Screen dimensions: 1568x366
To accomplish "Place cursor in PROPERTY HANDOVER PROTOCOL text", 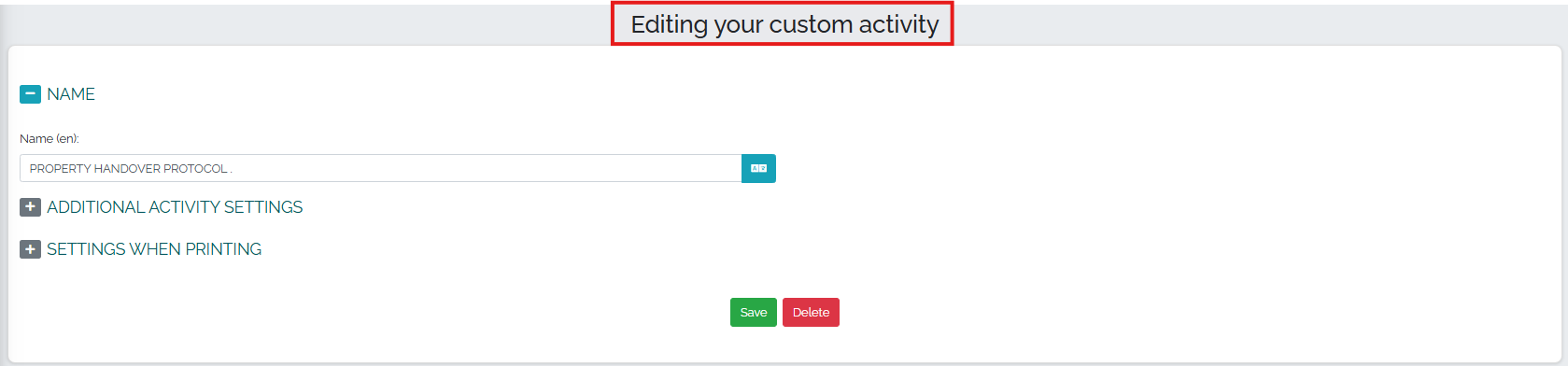I will 129,169.
